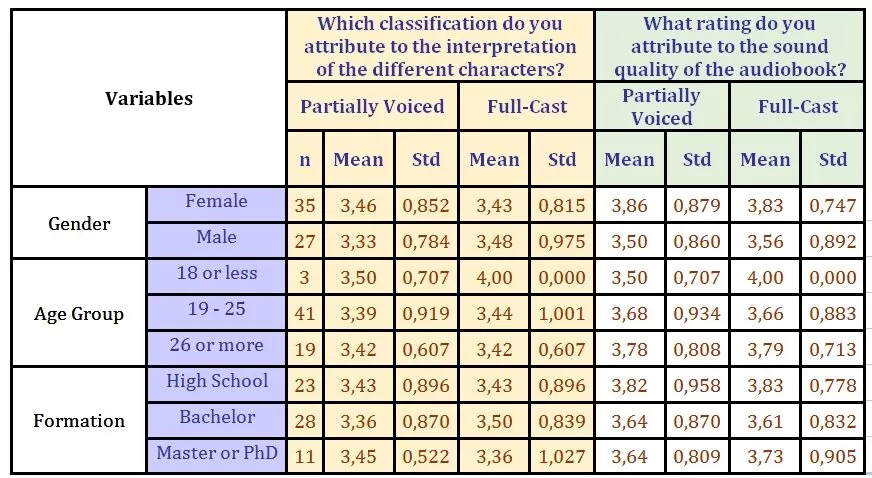Click the High School row label

coord(216,381)
